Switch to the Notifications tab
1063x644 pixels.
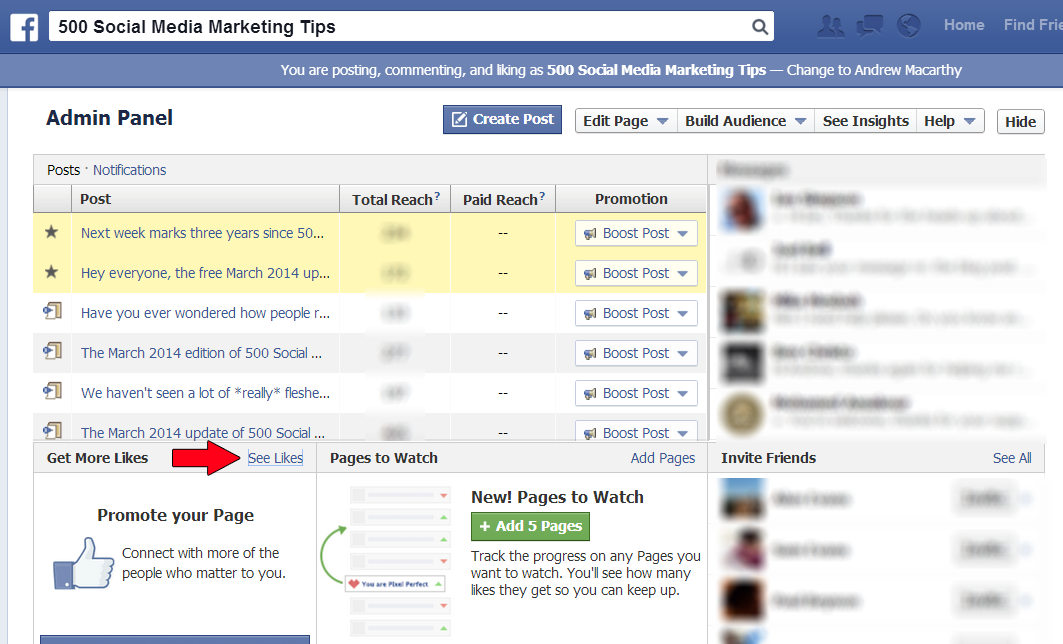[129, 170]
